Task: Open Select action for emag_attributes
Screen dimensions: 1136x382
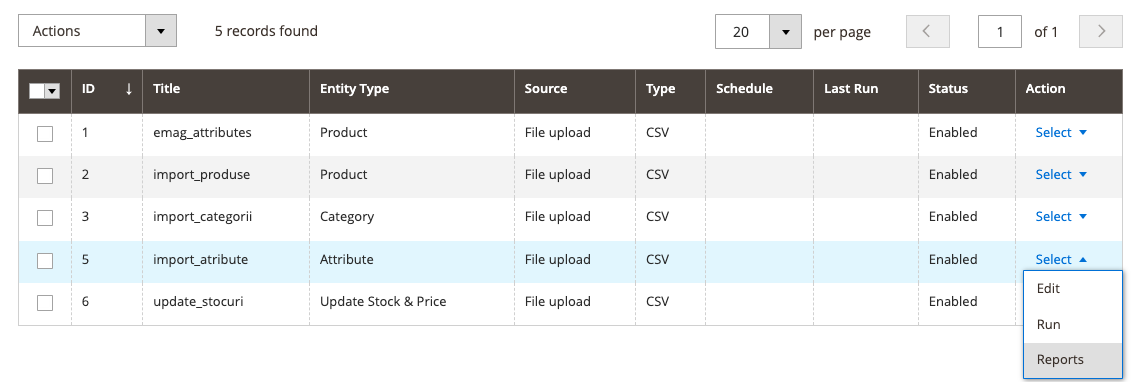Action: pyautogui.click(x=1061, y=133)
